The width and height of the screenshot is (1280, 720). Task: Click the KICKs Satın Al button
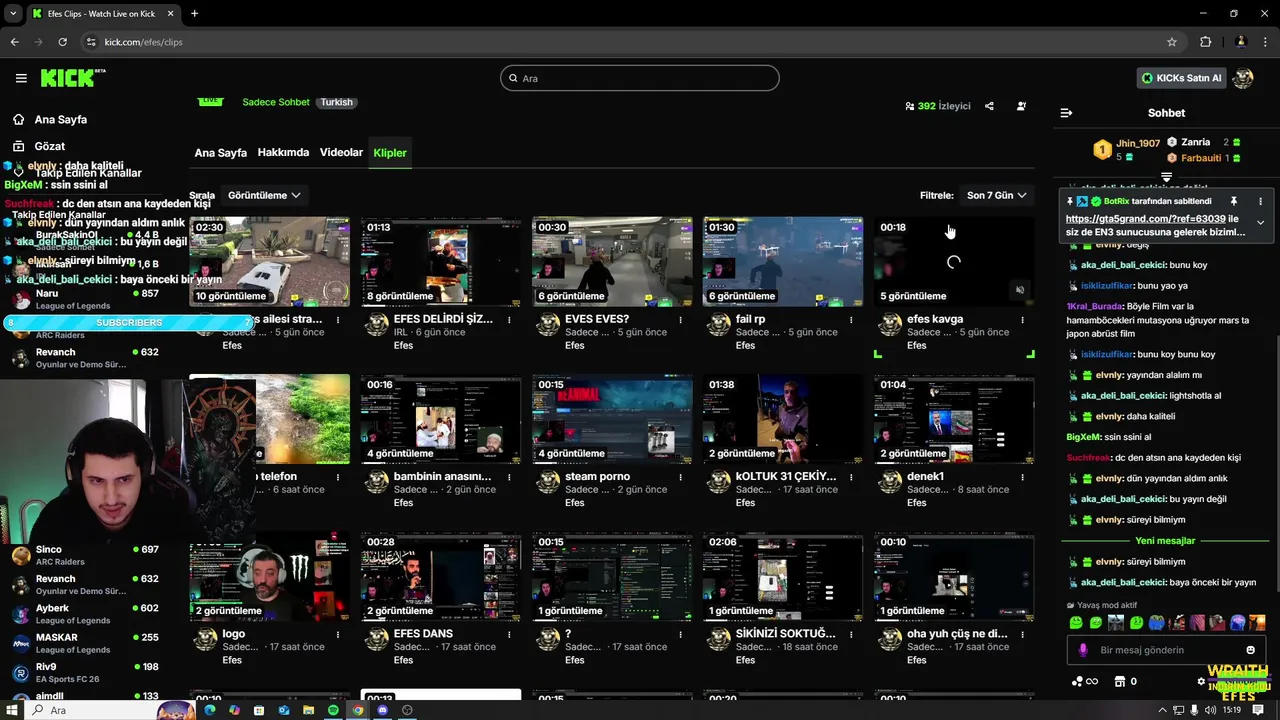coord(1181,78)
